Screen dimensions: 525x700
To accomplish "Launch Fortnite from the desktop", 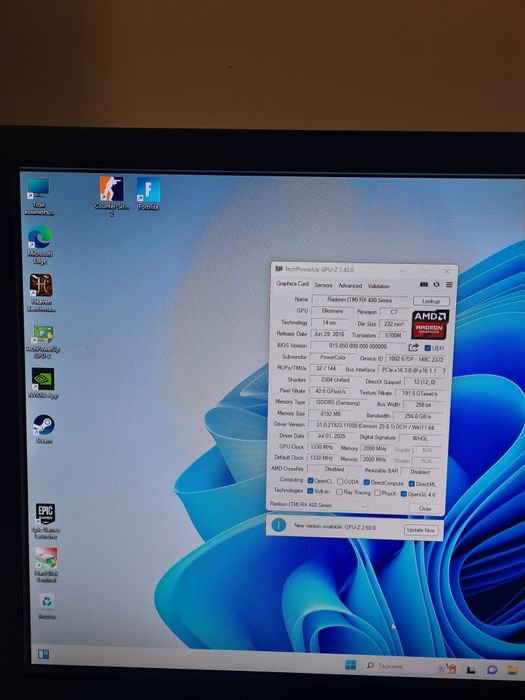I will pyautogui.click(x=148, y=194).
